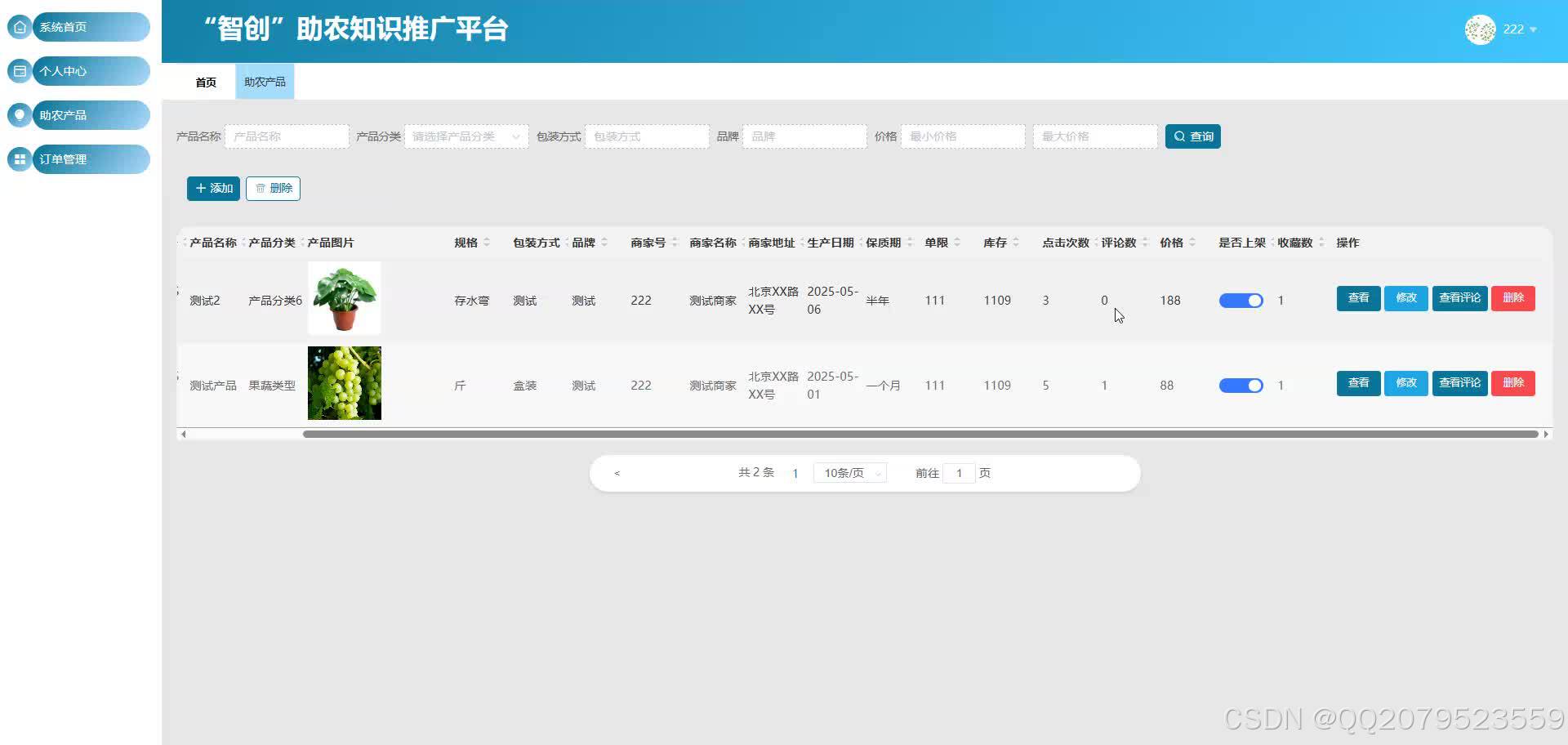
Task: Click the horizontal scrollbar right arrow
Action: click(1546, 434)
